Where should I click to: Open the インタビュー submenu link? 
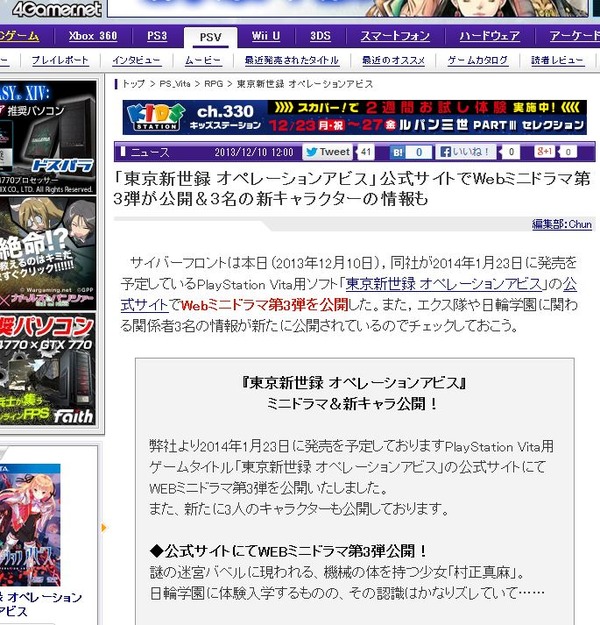click(x=136, y=61)
